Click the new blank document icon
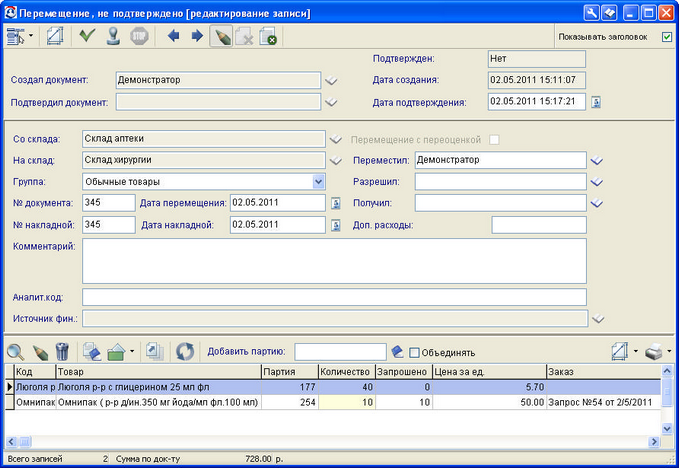The width and height of the screenshot is (679, 468). pyautogui.click(x=55, y=36)
